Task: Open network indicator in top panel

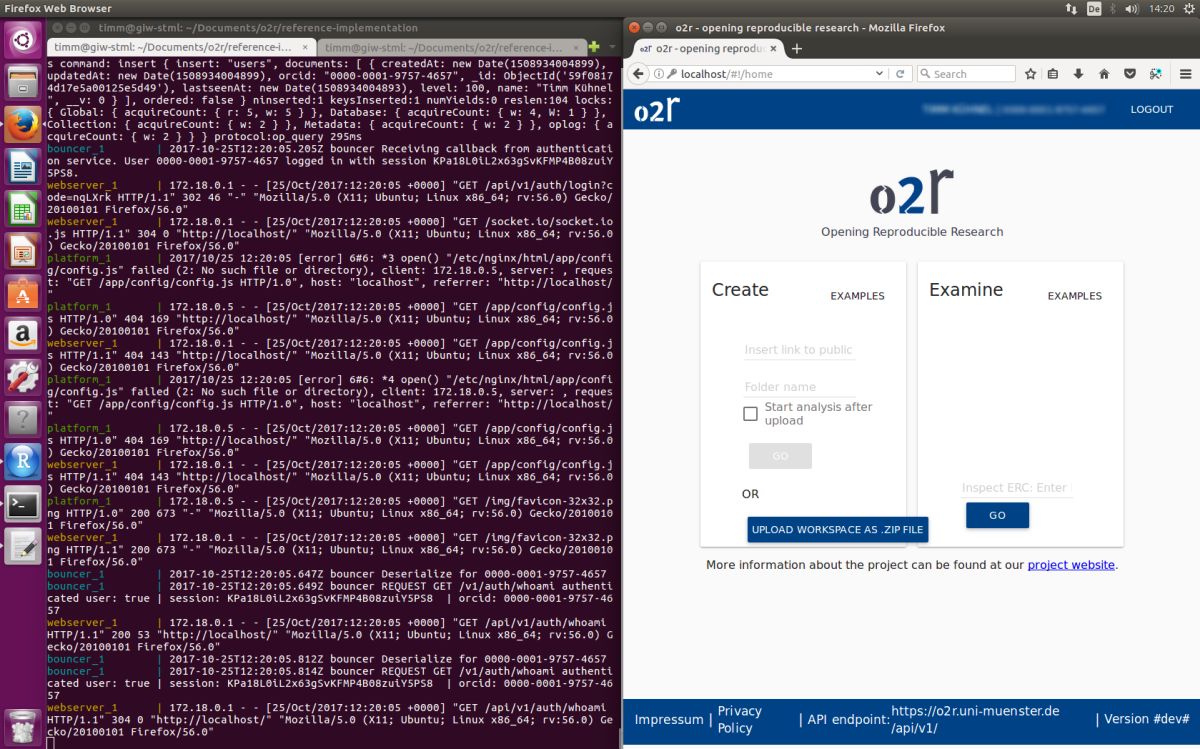Action: point(1072,8)
